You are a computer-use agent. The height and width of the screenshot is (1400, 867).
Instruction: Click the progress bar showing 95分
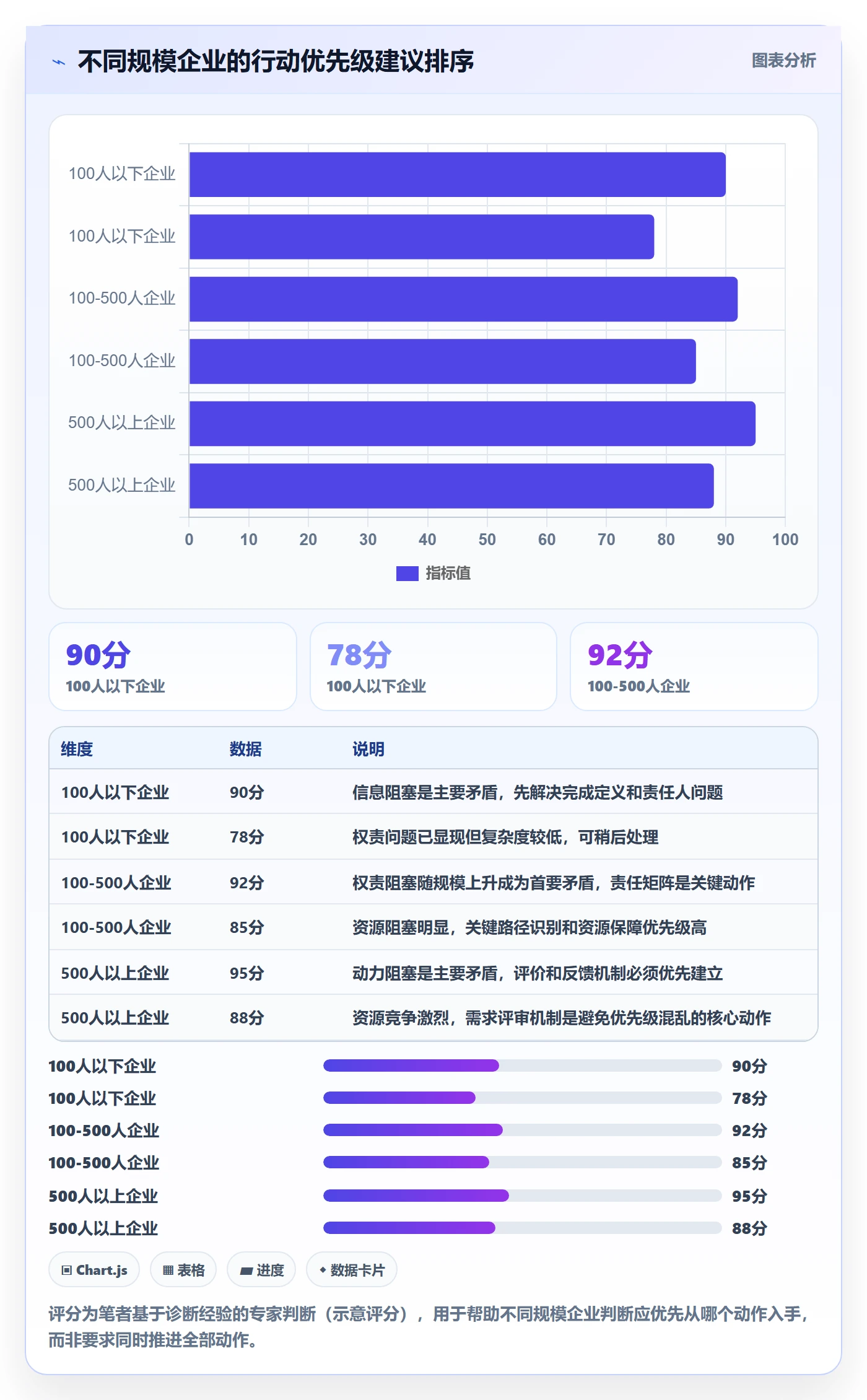522,1196
